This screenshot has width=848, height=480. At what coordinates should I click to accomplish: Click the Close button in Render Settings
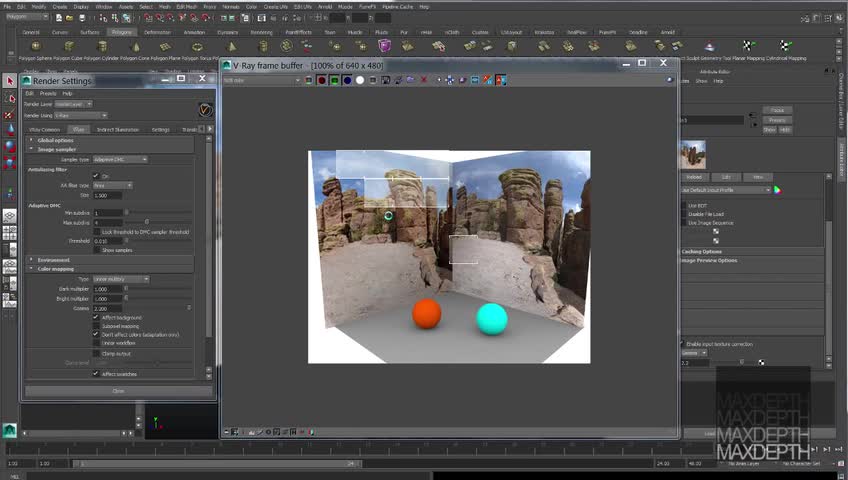pyautogui.click(x=118, y=391)
